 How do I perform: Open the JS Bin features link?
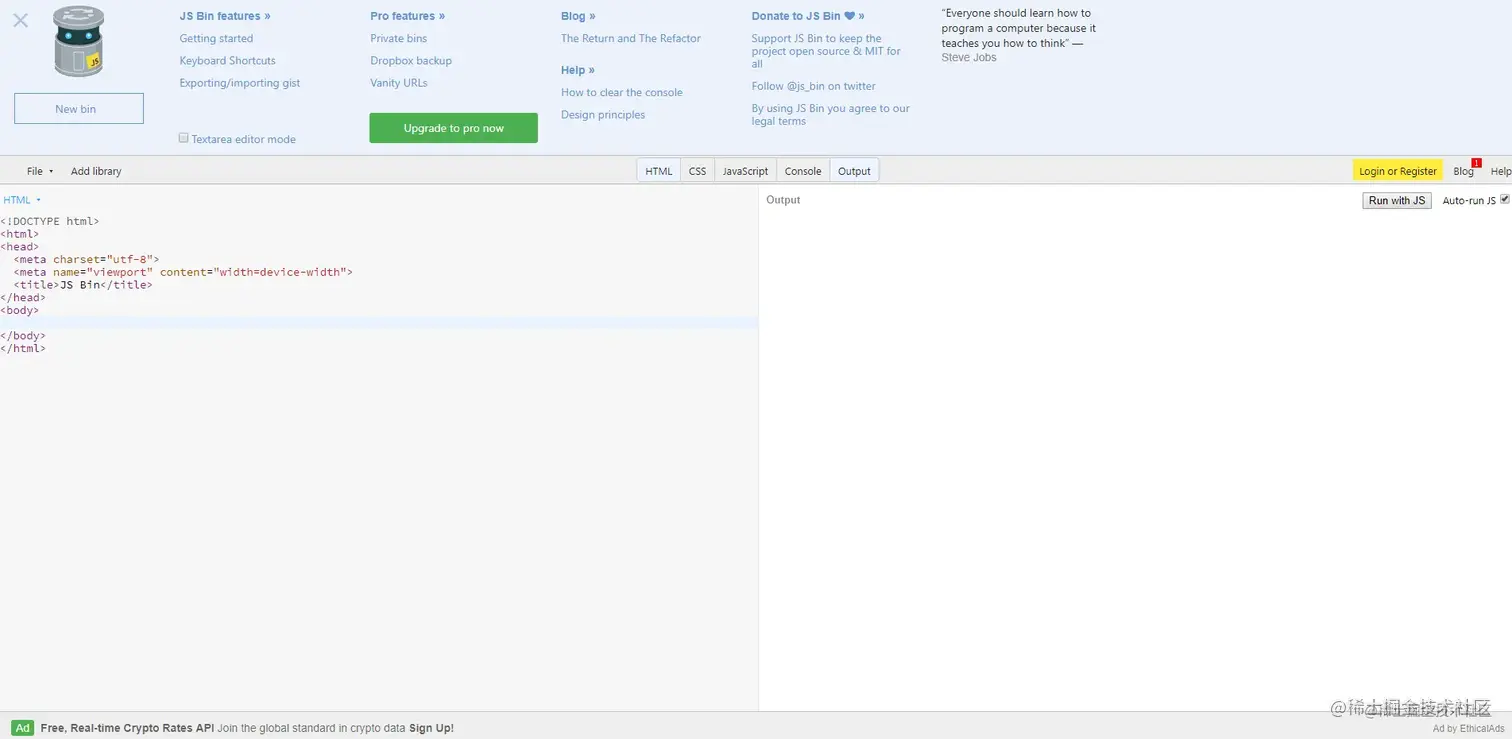[x=225, y=16]
